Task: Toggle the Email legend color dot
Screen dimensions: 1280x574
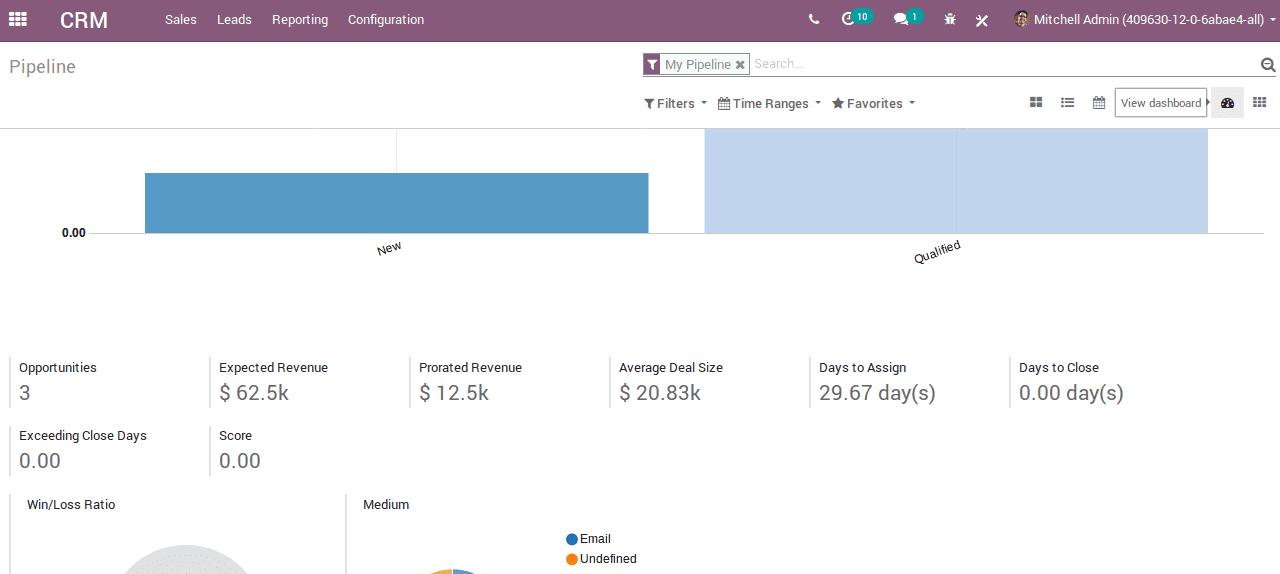Action: 572,539
